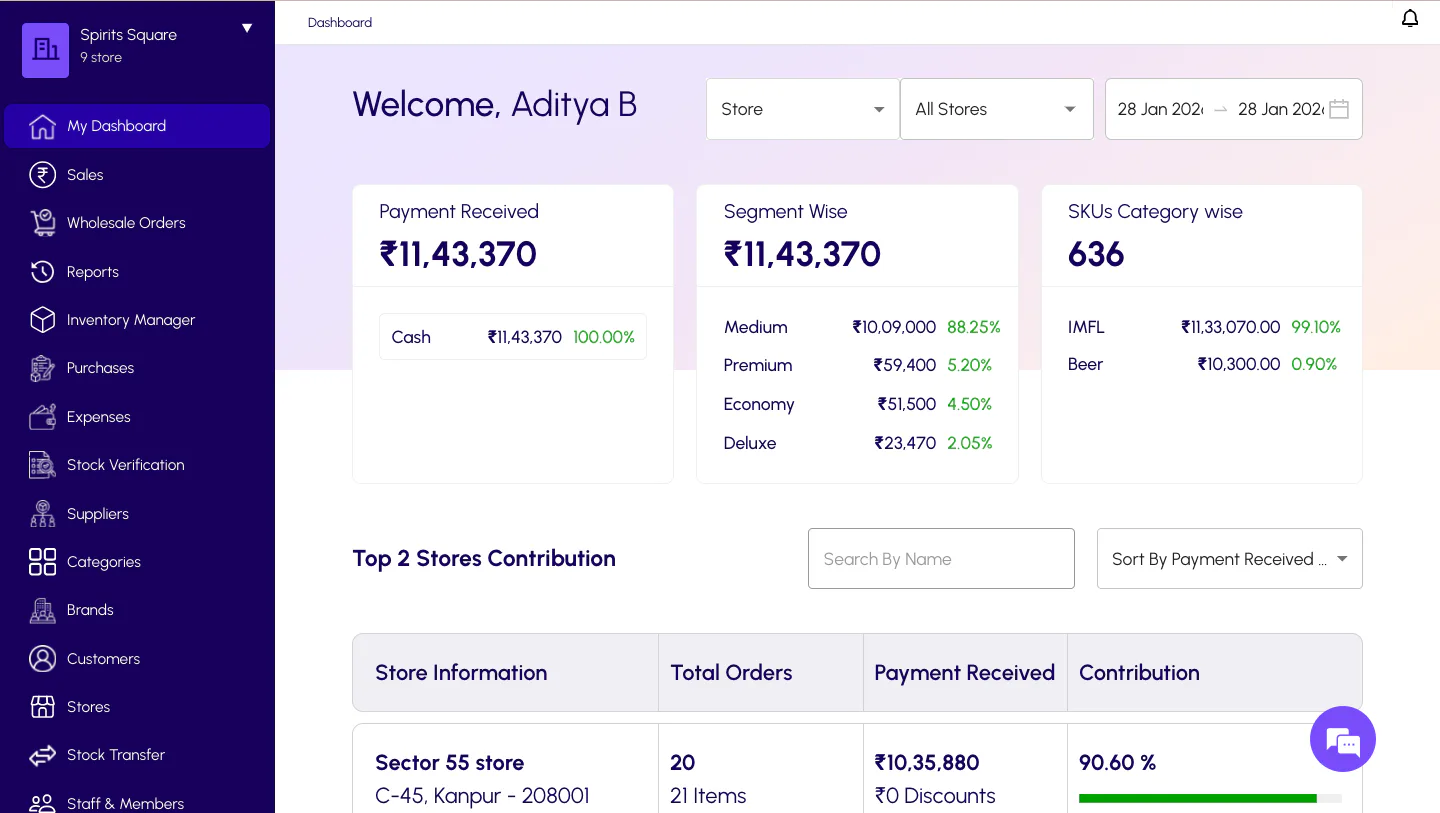Screen dimensions: 1440x813
Task: Open the calendar date picker icon
Action: 1339,109
